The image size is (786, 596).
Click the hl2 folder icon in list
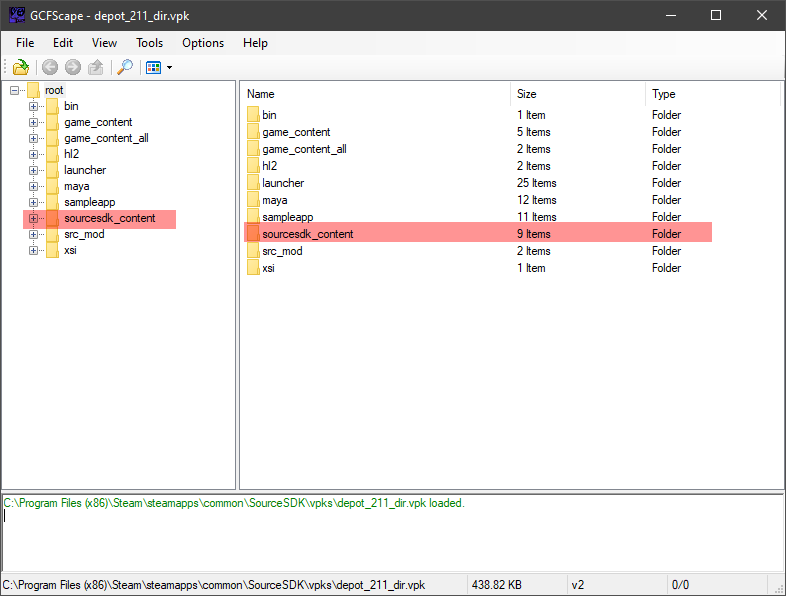253,166
